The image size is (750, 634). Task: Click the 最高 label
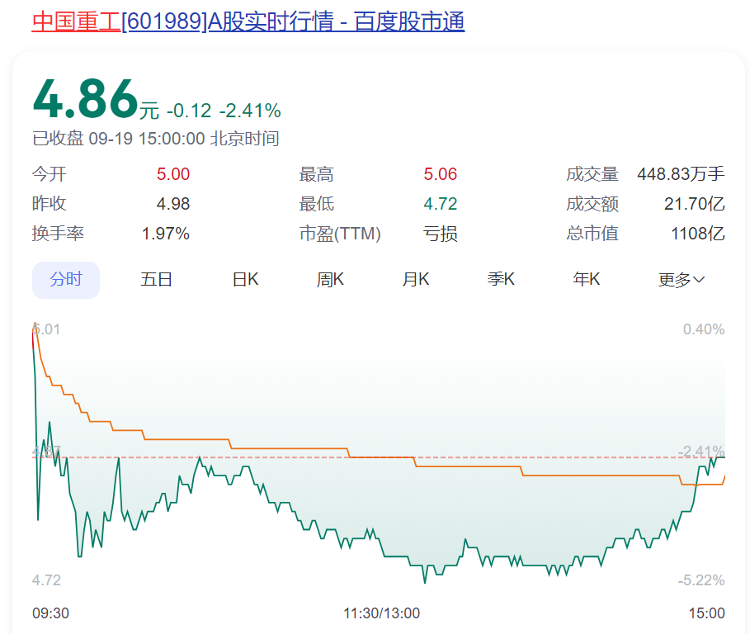pos(316,174)
